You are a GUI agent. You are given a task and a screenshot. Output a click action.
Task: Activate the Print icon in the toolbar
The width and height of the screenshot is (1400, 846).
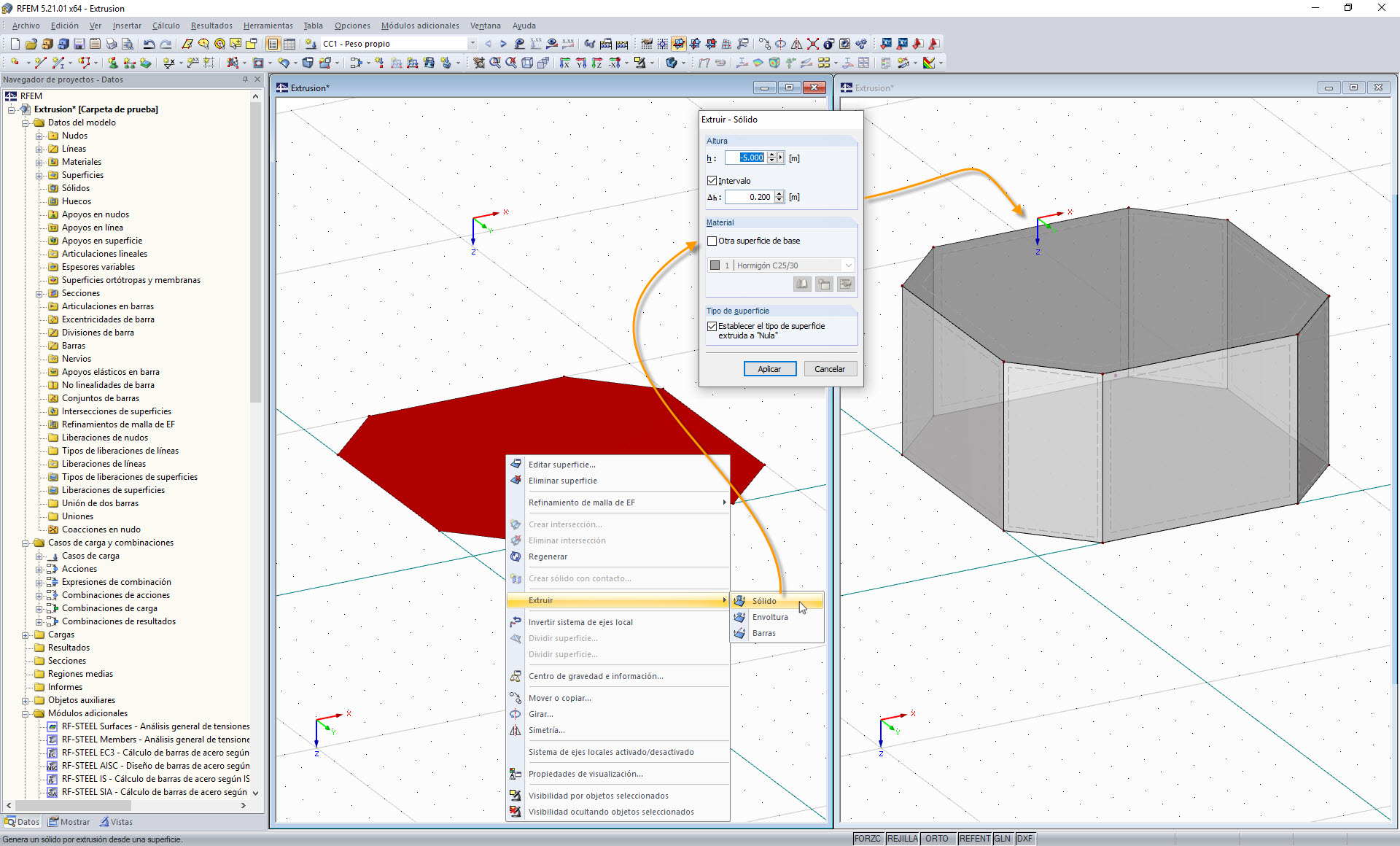(x=110, y=44)
